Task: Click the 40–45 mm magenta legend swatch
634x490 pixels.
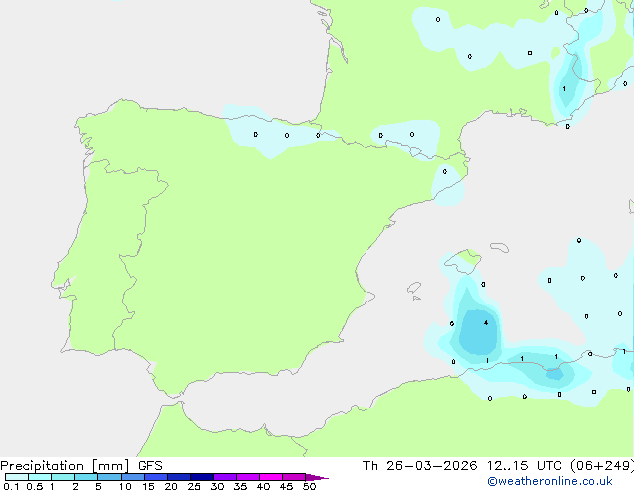Action: click(x=271, y=477)
